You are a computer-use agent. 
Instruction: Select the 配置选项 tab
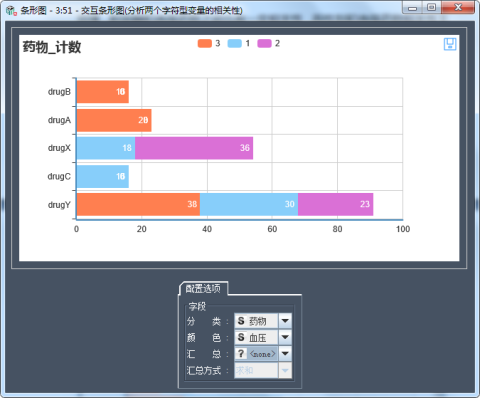[x=203, y=288]
